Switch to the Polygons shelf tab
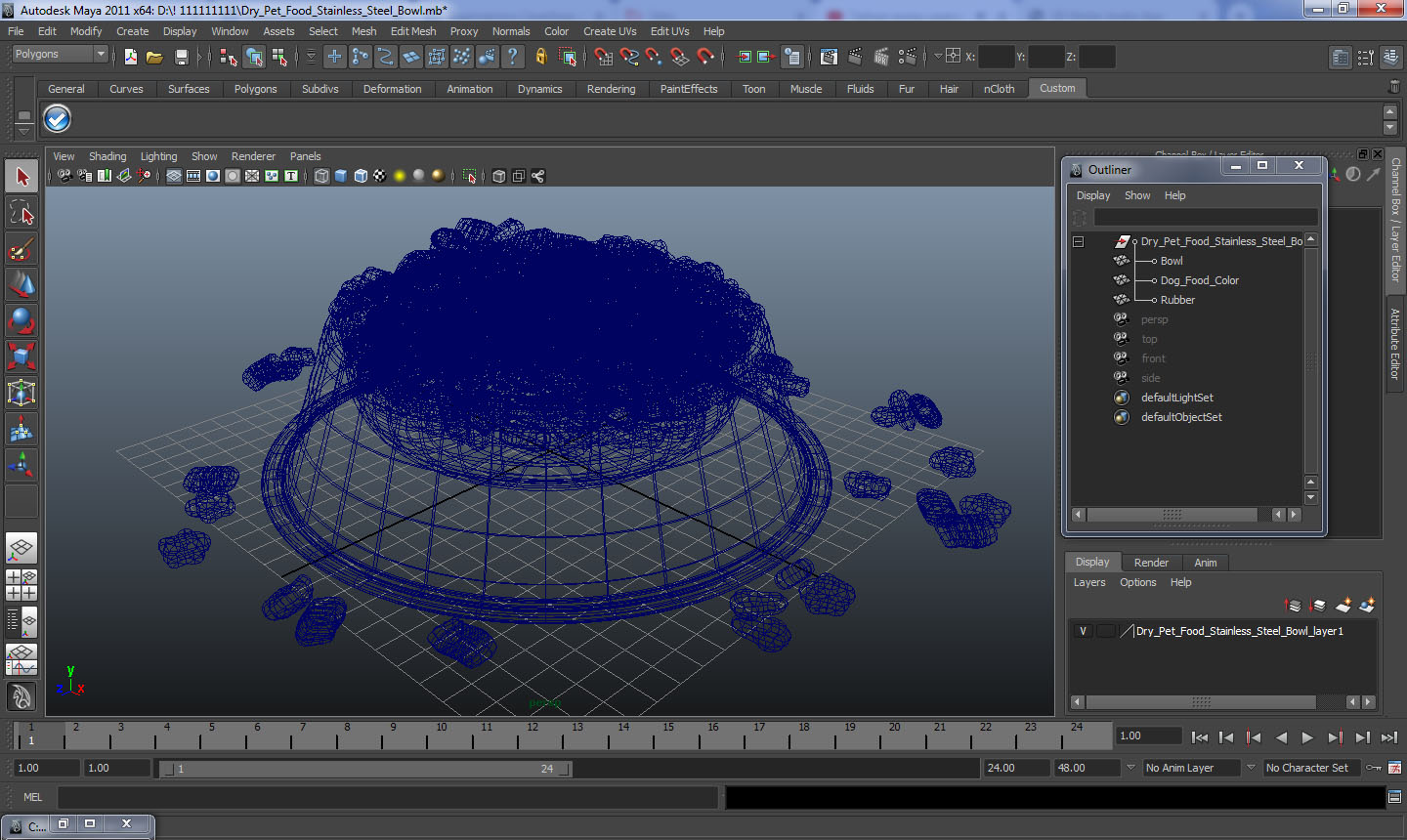The height and width of the screenshot is (840, 1407). (255, 89)
